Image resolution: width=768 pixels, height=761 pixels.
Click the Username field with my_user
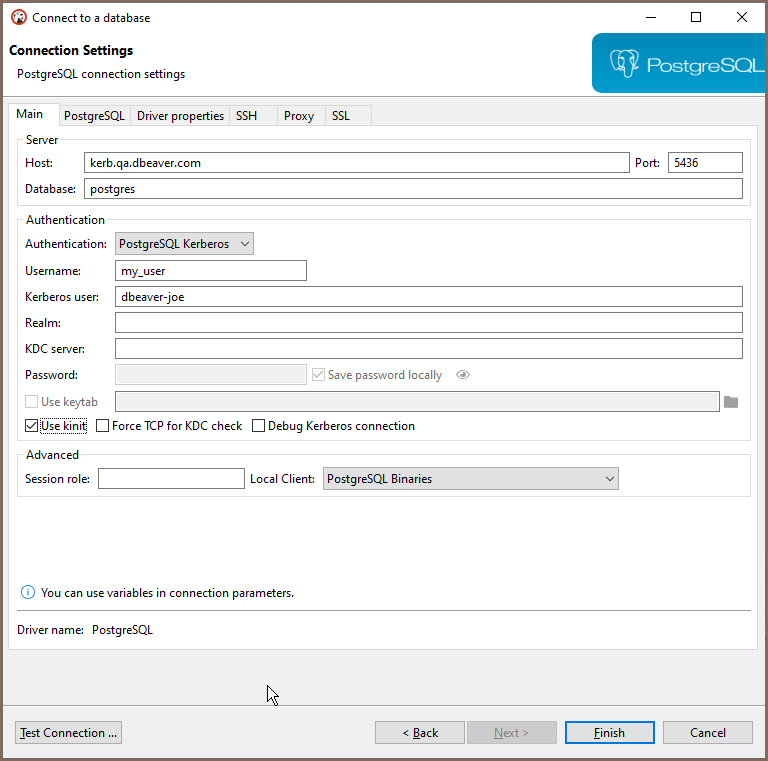tap(211, 271)
